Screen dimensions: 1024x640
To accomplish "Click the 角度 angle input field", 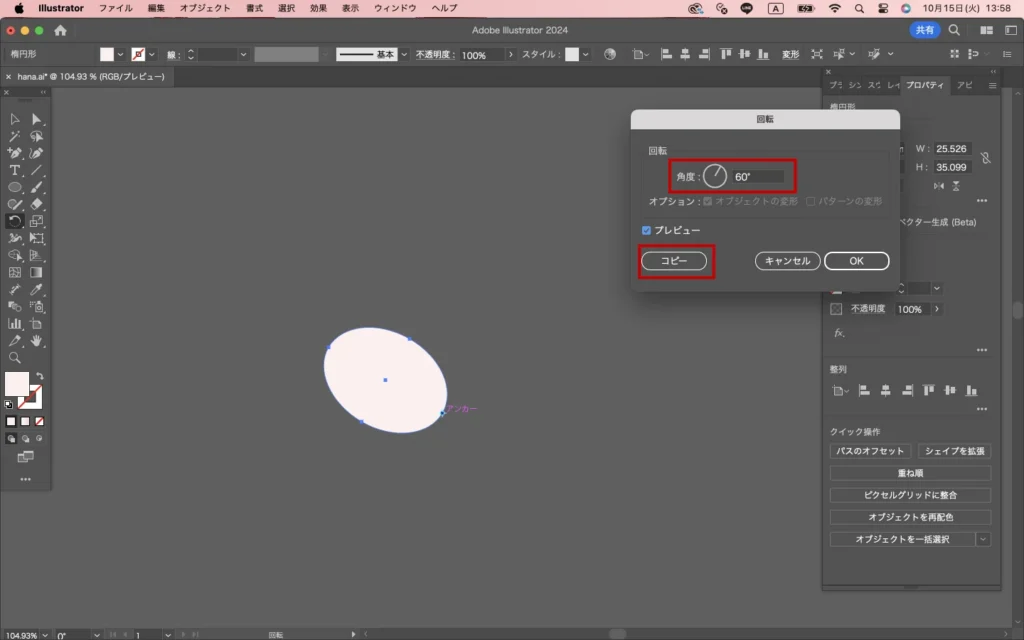I will pyautogui.click(x=758, y=177).
